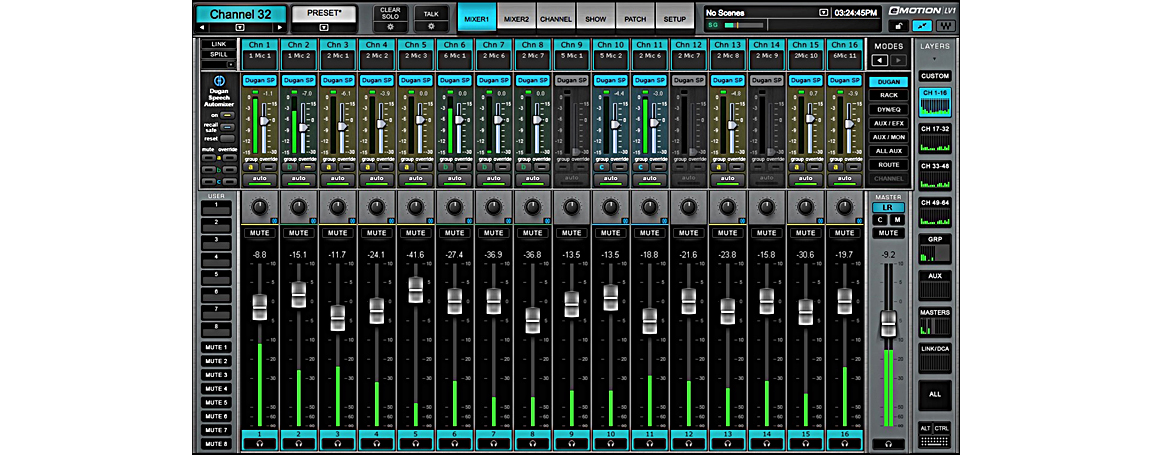1152x455 pixels.
Task: Click Chn 4 Dugan weight slider
Action: tap(381, 124)
